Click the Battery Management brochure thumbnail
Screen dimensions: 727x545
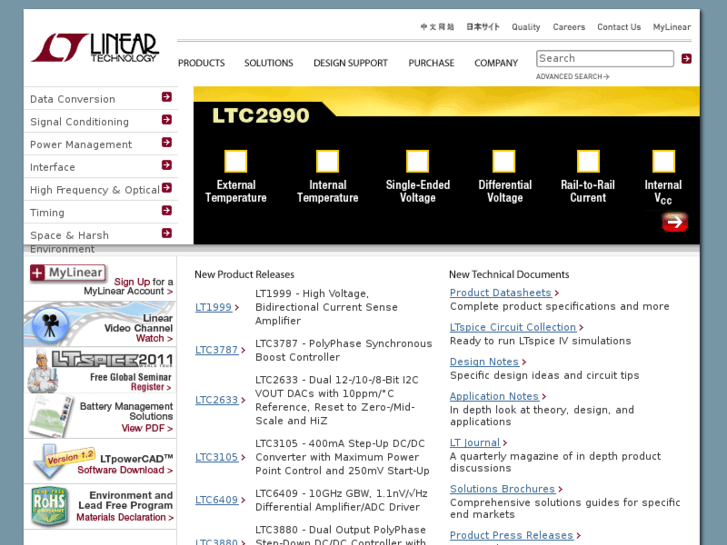(x=51, y=416)
